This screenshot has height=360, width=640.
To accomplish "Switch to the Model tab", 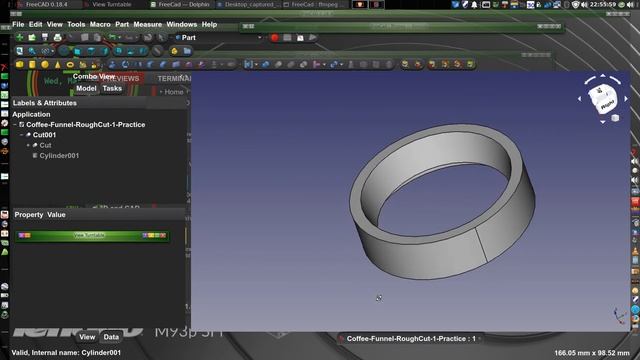I will click(86, 88).
